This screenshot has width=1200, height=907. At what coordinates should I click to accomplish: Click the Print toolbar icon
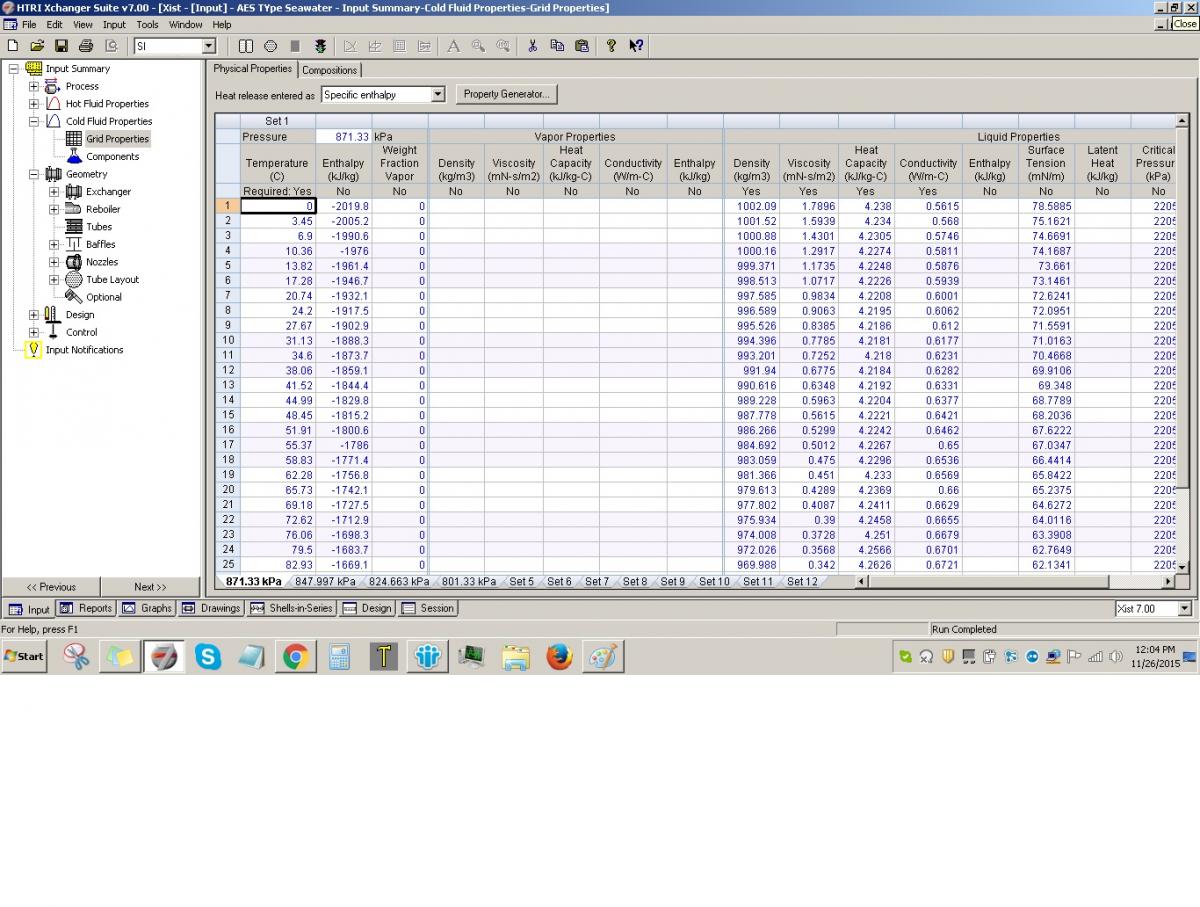pos(86,46)
